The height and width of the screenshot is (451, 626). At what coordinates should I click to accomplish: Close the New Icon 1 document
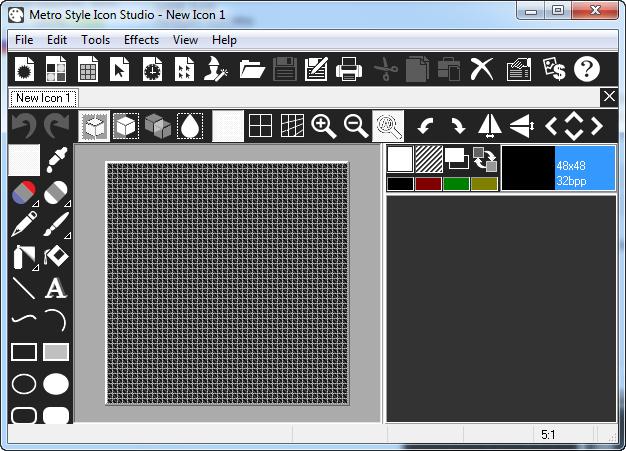609,97
